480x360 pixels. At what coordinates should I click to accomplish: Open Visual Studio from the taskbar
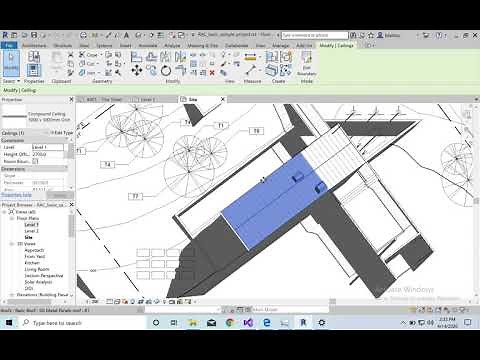click(248, 322)
